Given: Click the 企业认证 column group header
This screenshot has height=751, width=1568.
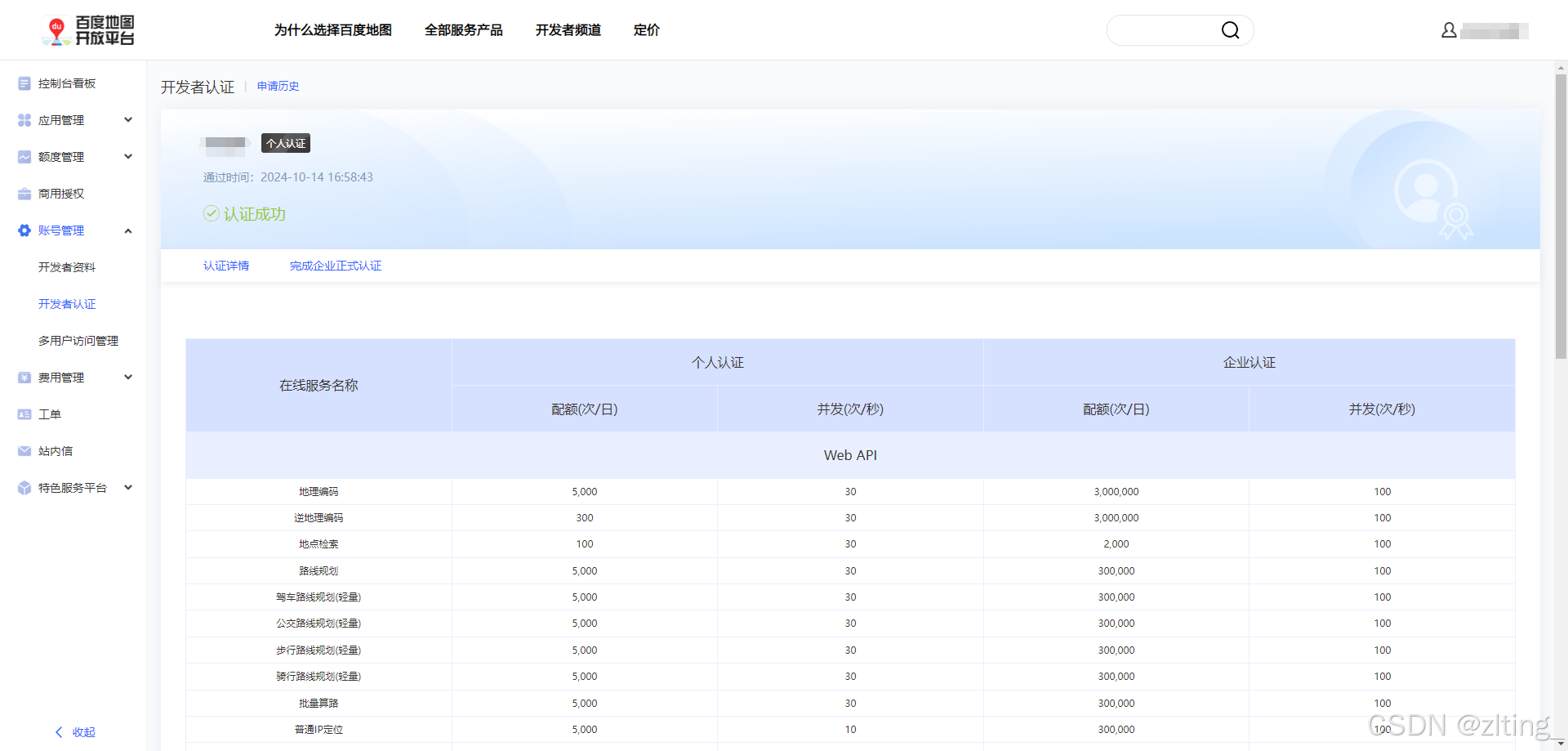Looking at the screenshot, I should click(x=1249, y=362).
